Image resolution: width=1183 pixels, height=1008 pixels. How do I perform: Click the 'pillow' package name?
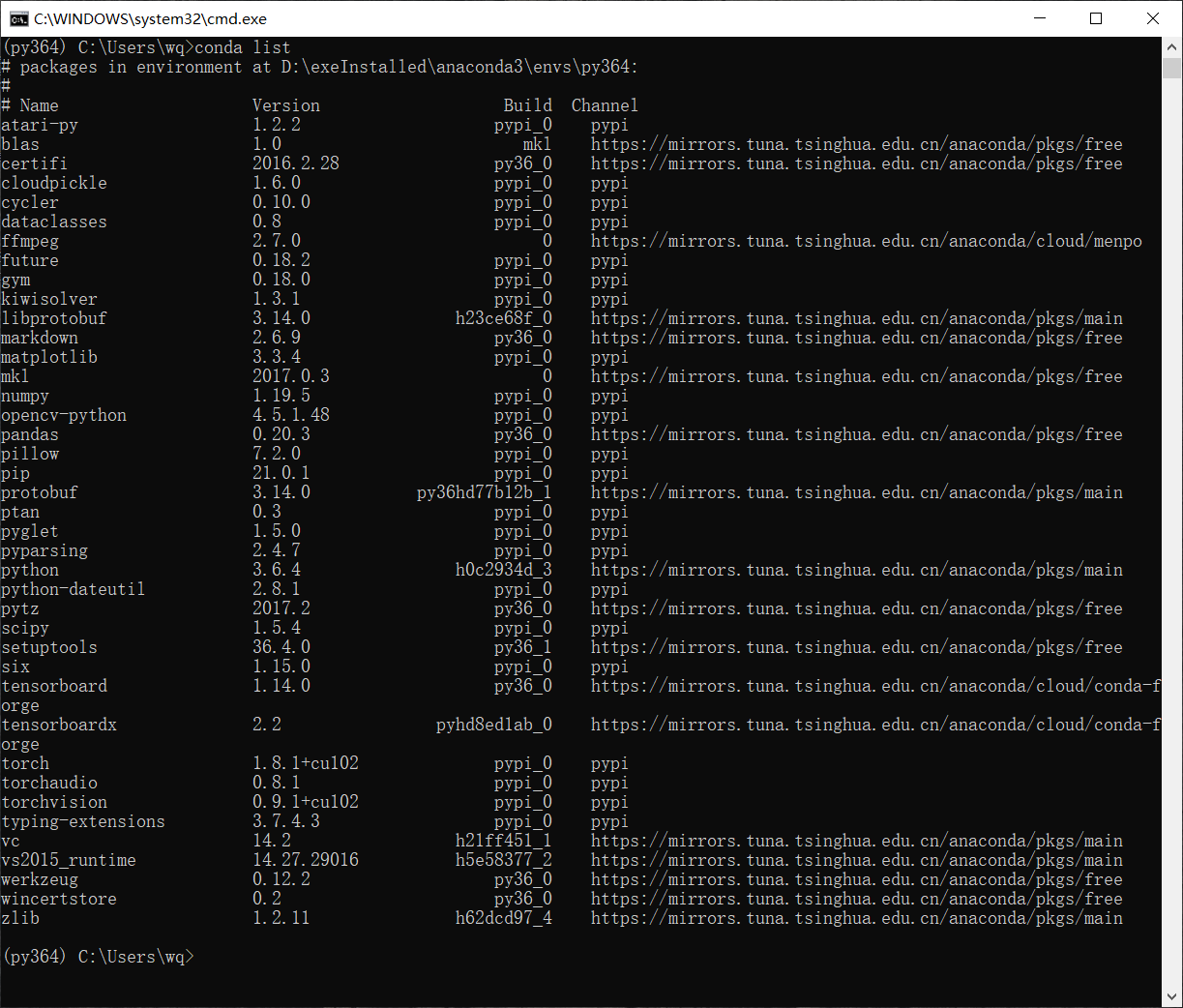pos(30,454)
